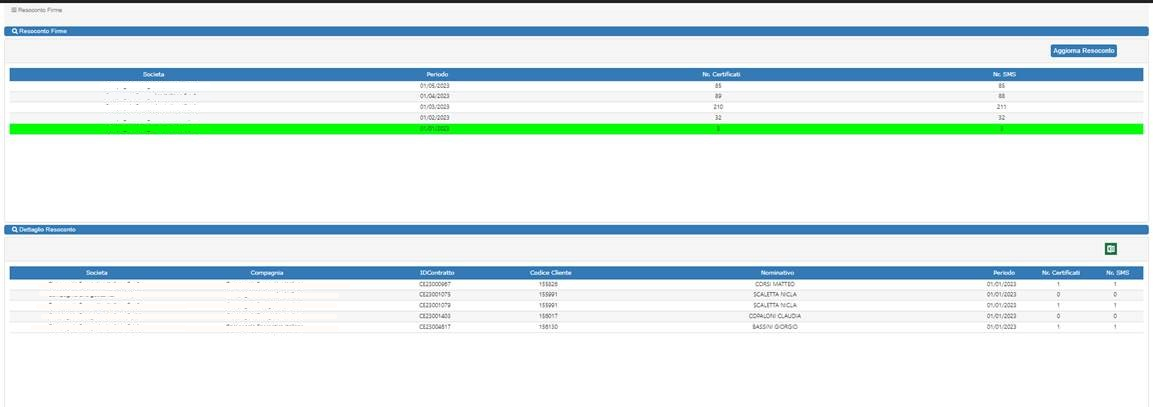The height and width of the screenshot is (407, 1153).
Task: Select the summary row for period 01/05/2023
Action: tap(576, 86)
